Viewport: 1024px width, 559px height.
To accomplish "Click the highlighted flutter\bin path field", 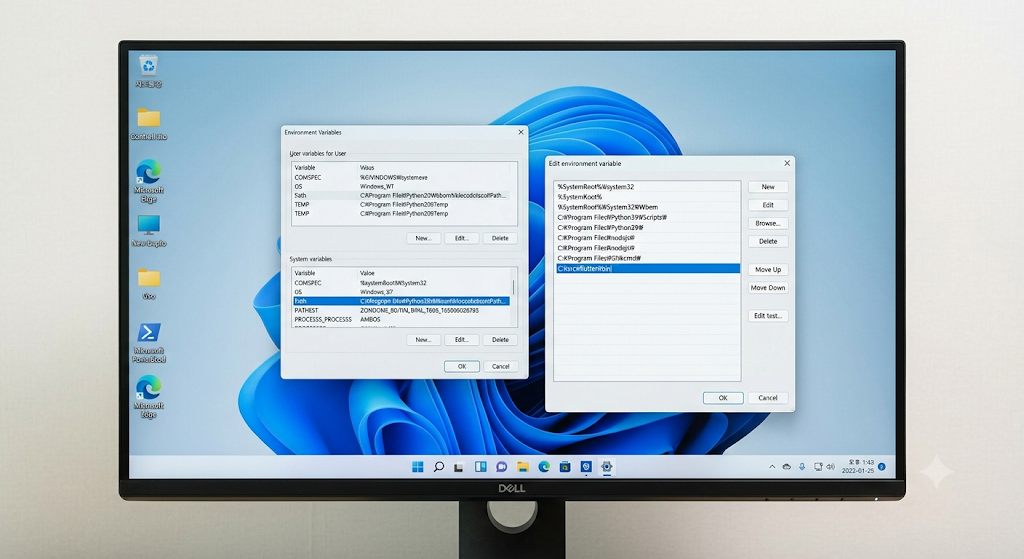I will [x=647, y=268].
